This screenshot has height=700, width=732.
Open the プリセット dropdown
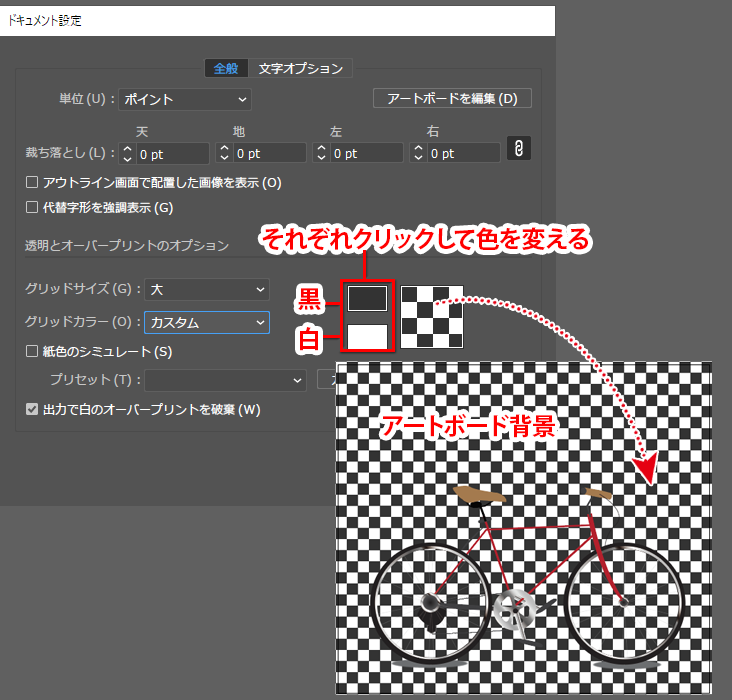pyautogui.click(x=225, y=380)
